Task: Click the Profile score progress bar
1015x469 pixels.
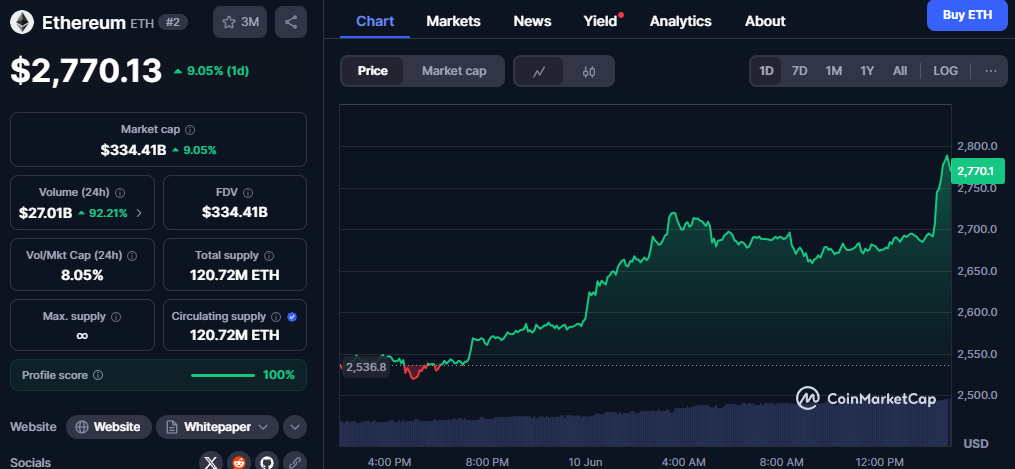Action: point(223,375)
